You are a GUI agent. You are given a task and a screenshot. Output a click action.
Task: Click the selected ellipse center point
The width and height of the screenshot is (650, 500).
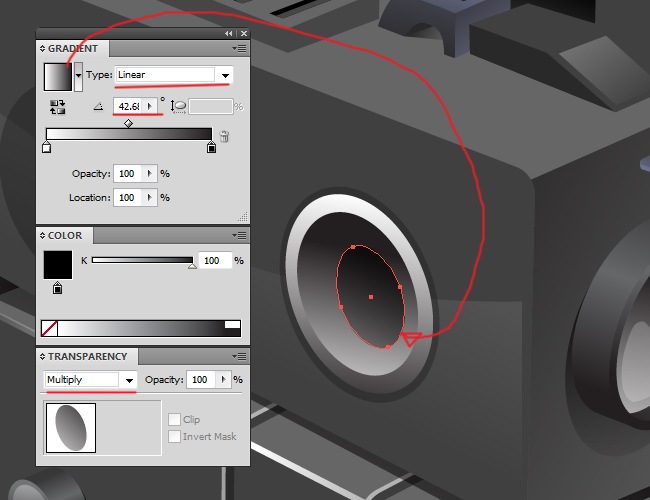click(371, 297)
